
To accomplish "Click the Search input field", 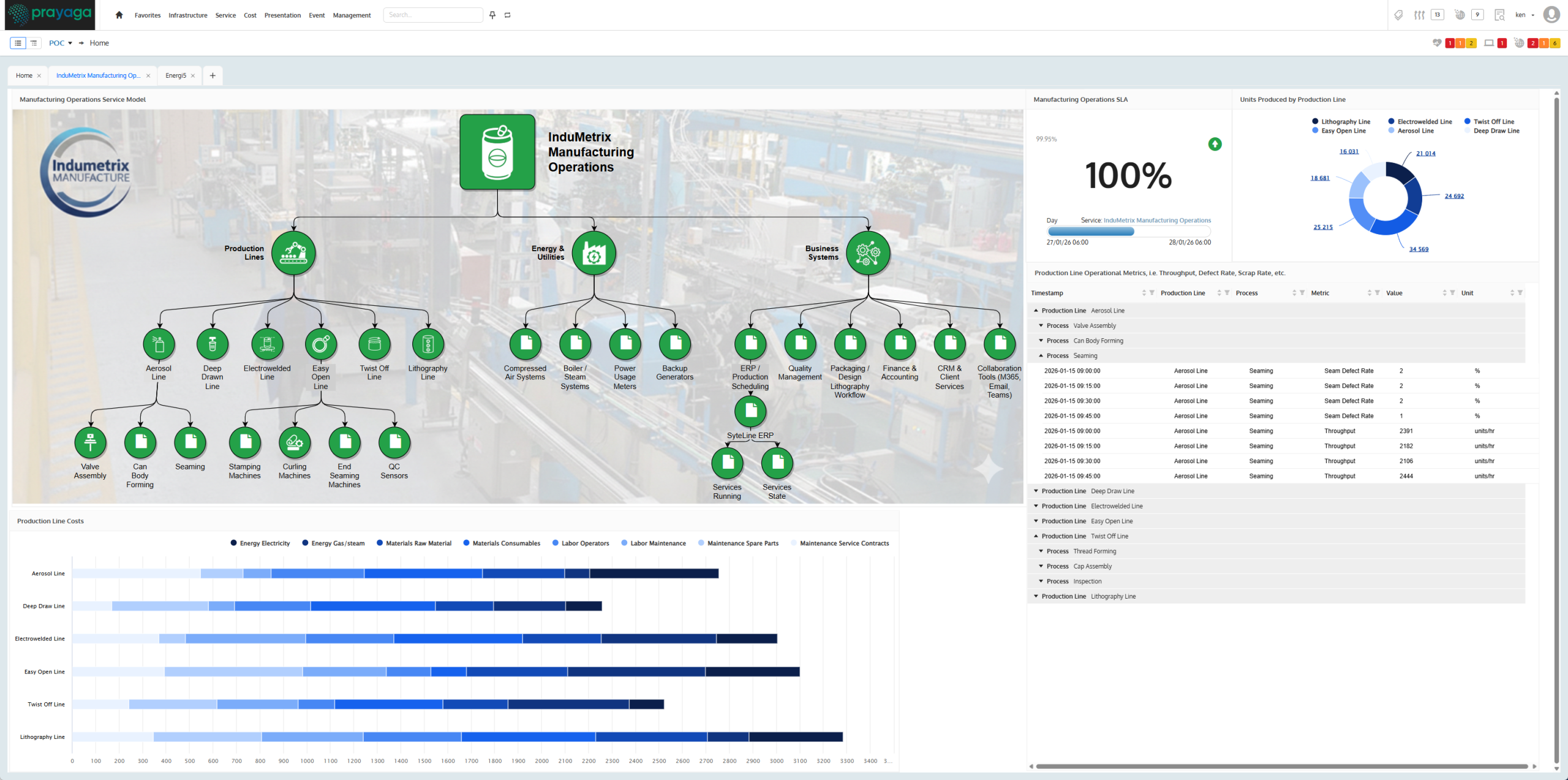I will 432,15.
